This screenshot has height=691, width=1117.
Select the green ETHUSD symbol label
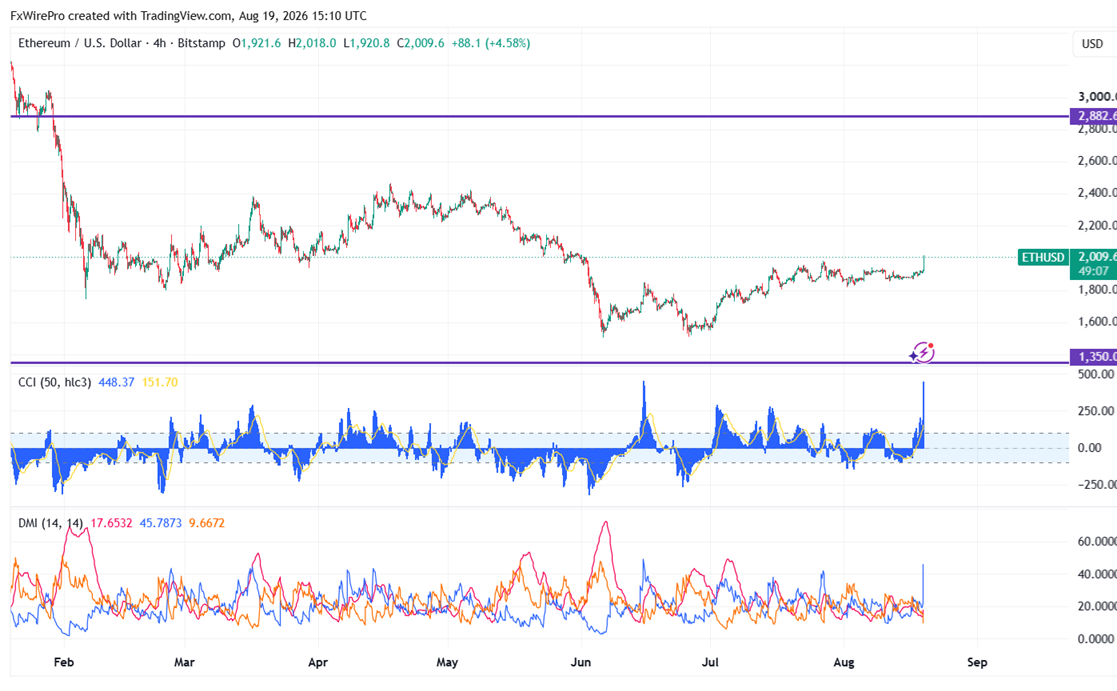pos(1043,257)
